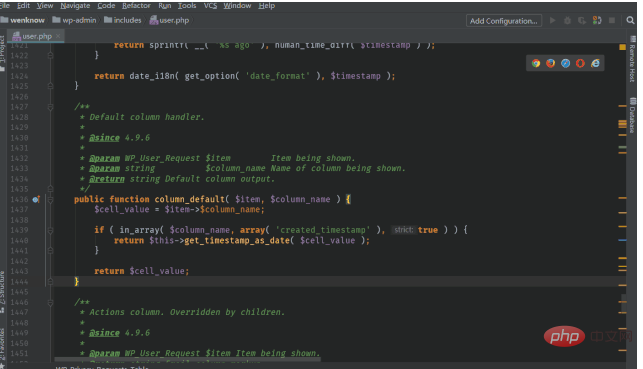Click the wenknow project breadcrumb

click(27, 20)
